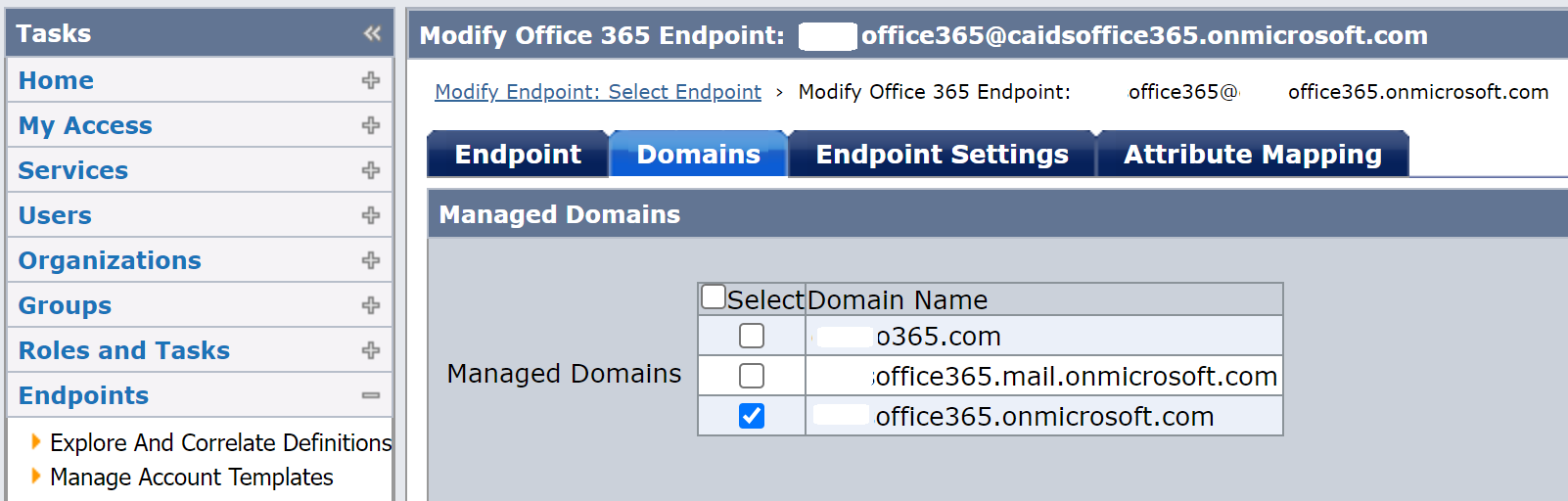1568x501 pixels.
Task: Open the Endpoint Settings tab
Action: point(942,155)
